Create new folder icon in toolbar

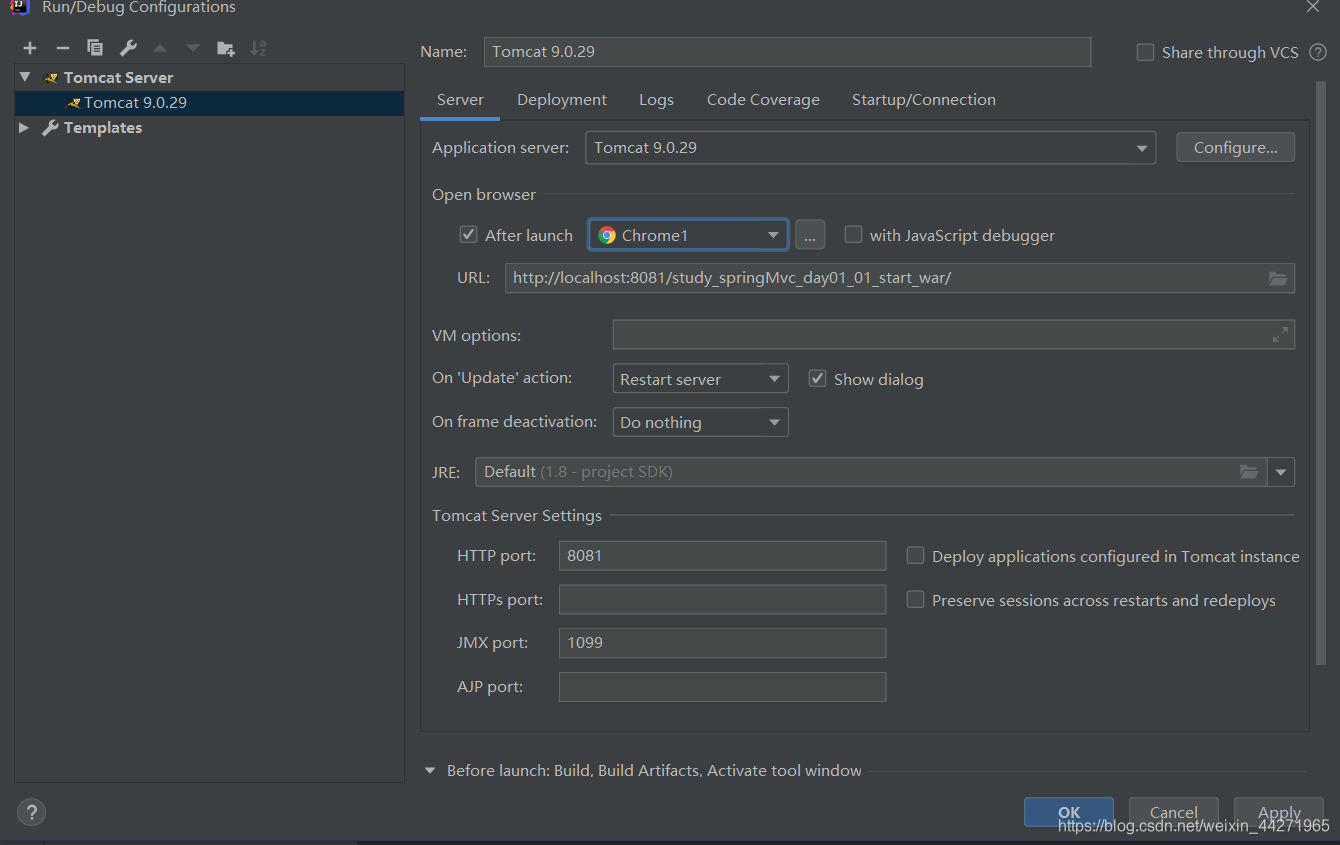point(226,48)
